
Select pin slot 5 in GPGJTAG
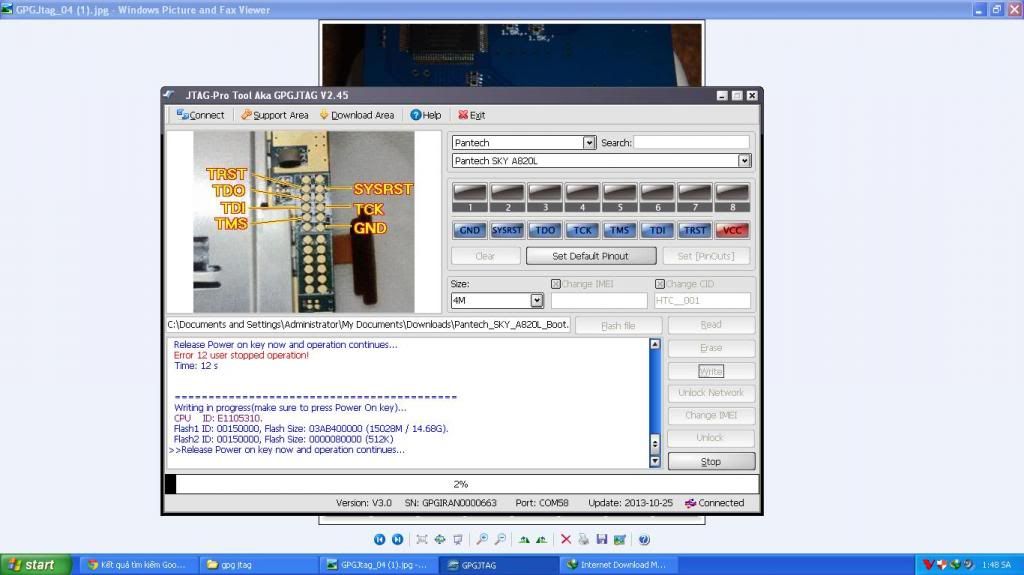620,197
